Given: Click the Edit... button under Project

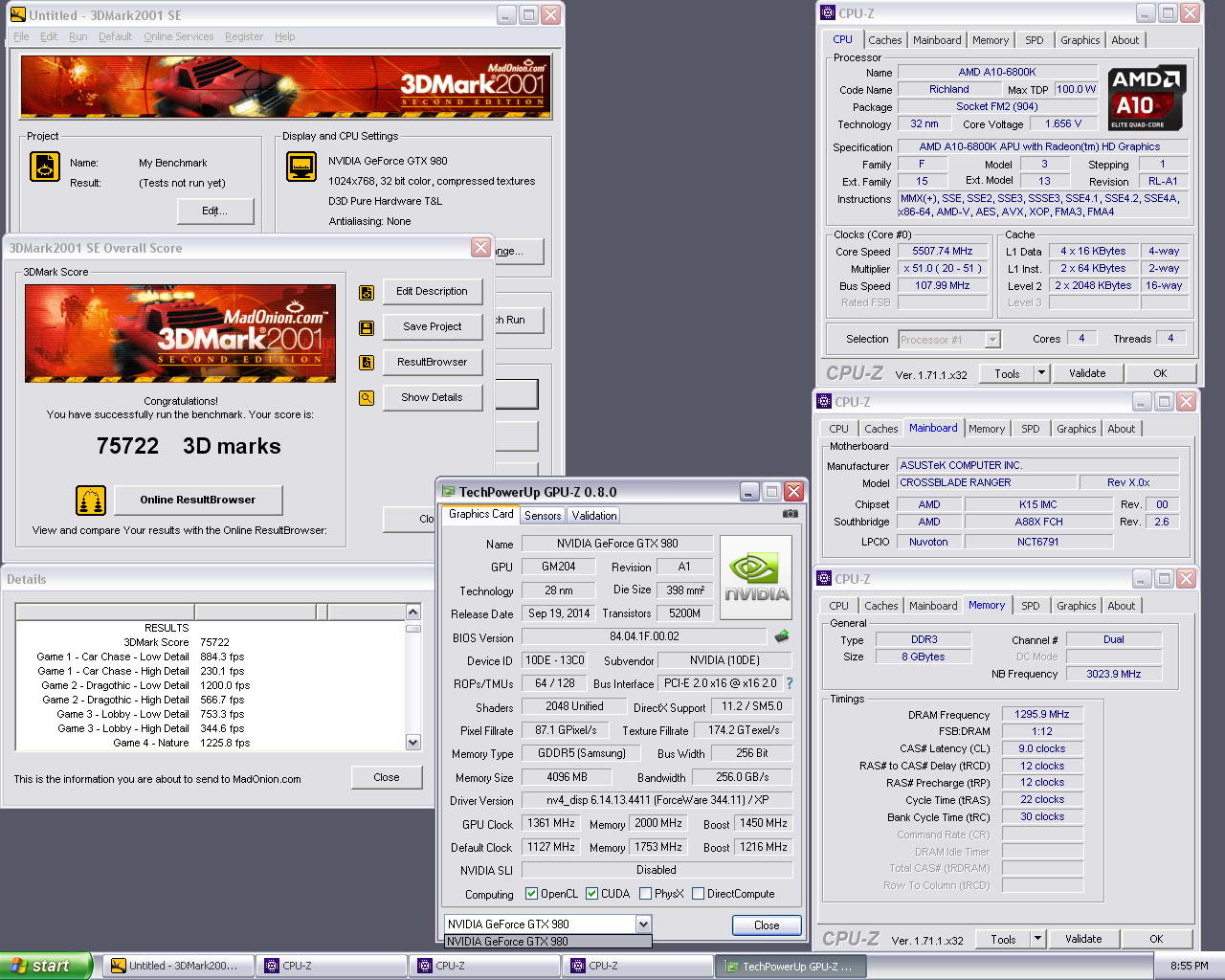Looking at the screenshot, I should coord(214,211).
